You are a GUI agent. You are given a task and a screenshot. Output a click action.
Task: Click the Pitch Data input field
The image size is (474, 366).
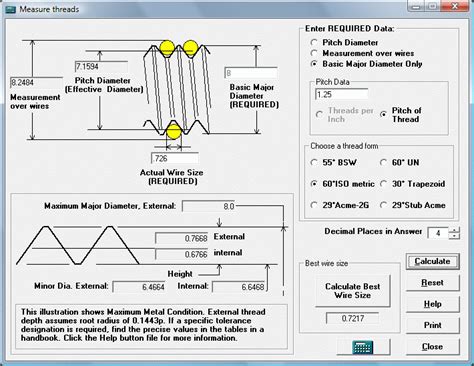tap(341, 94)
